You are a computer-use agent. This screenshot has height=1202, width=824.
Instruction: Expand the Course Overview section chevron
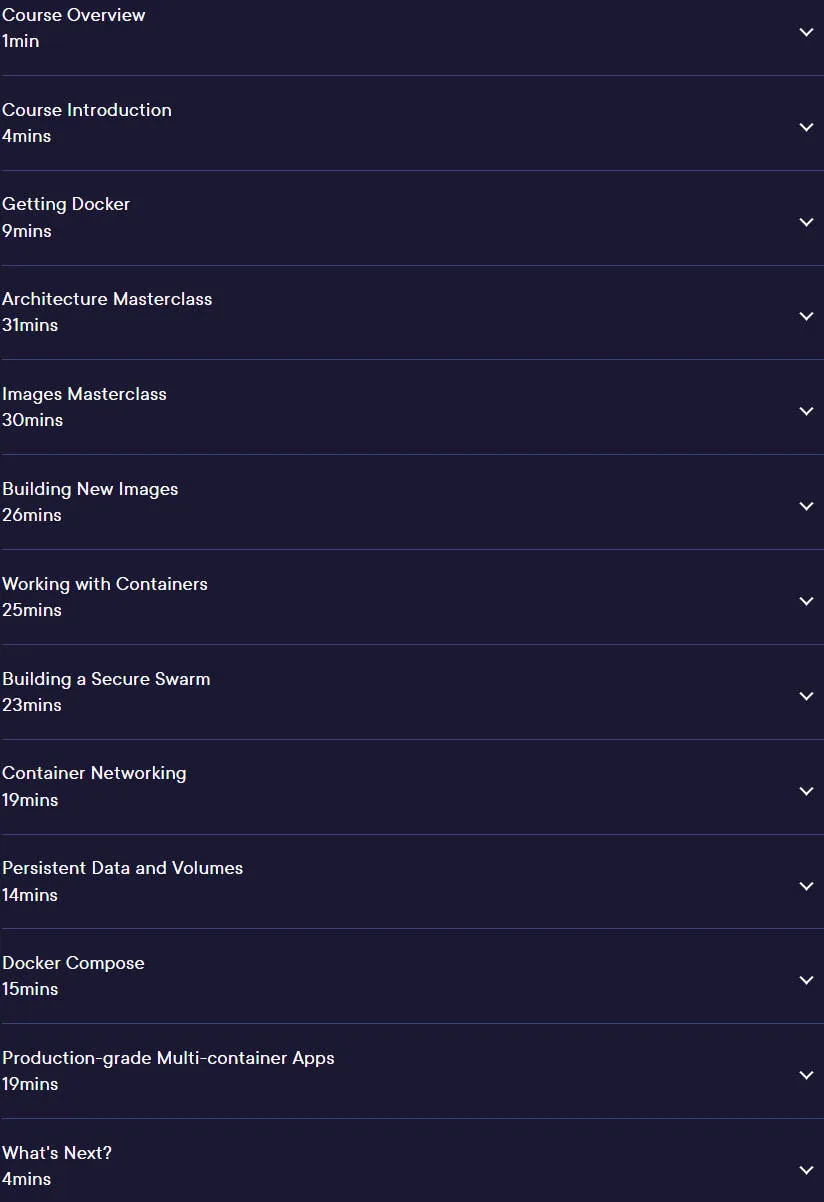(x=806, y=32)
